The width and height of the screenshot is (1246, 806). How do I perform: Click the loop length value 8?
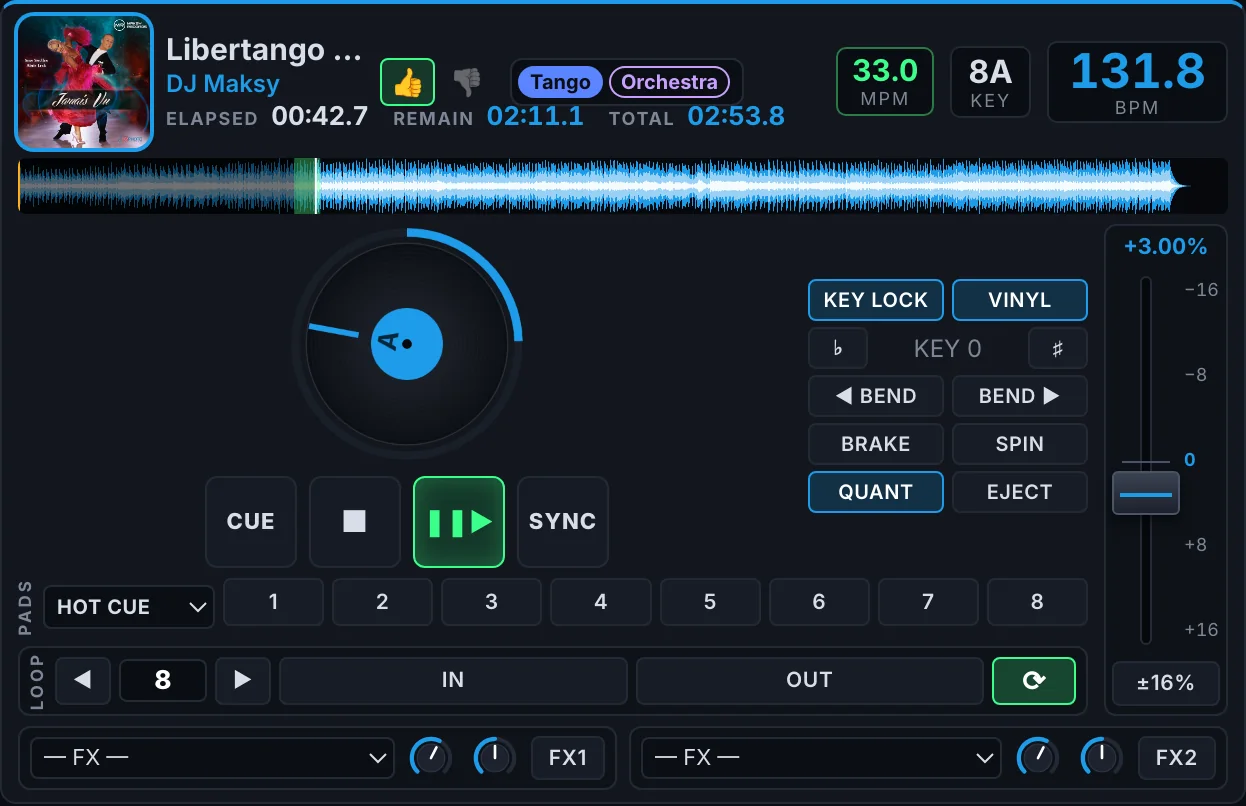coord(163,680)
